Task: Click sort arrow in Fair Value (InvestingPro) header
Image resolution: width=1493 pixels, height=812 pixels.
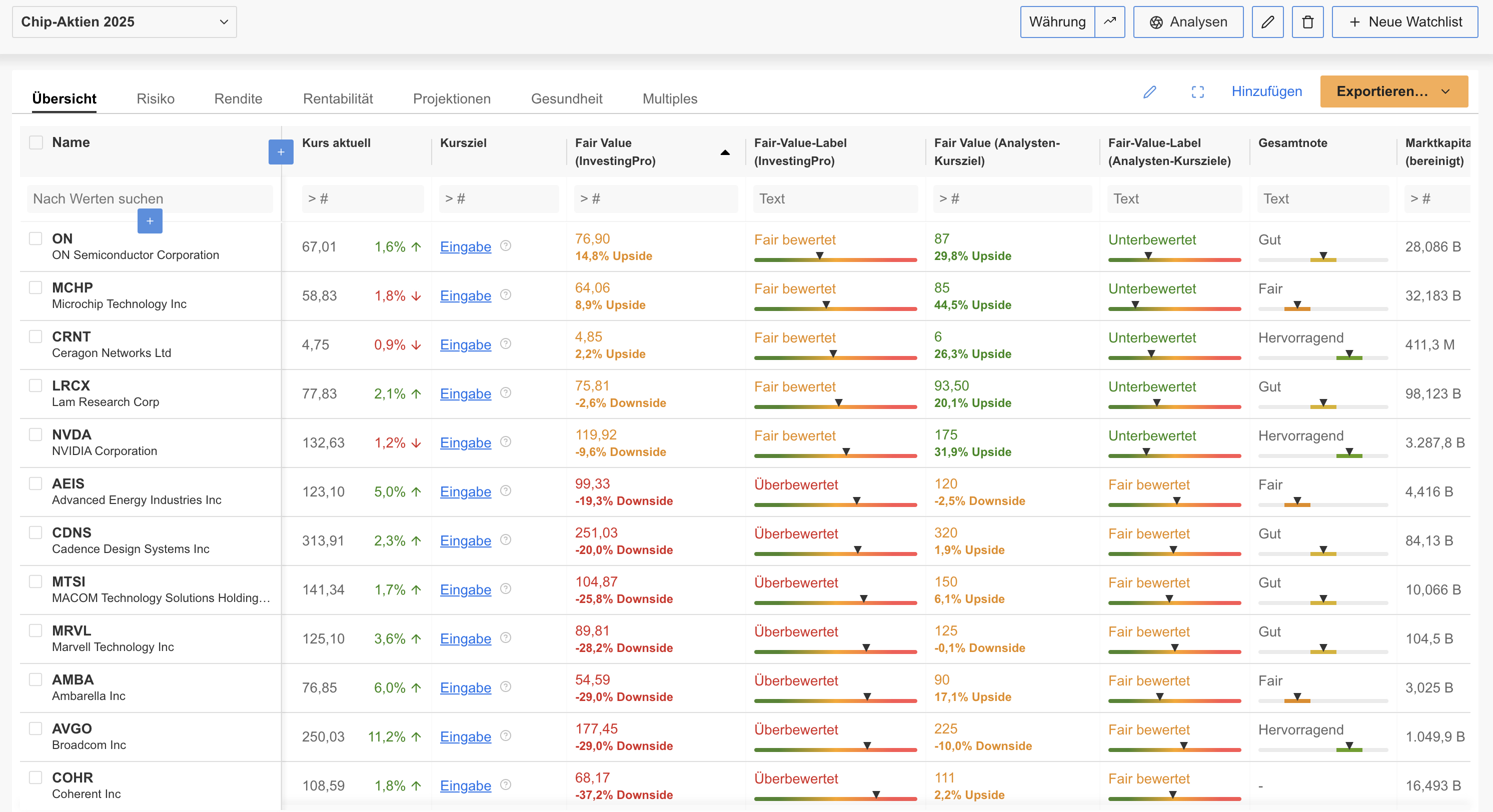Action: [x=725, y=152]
